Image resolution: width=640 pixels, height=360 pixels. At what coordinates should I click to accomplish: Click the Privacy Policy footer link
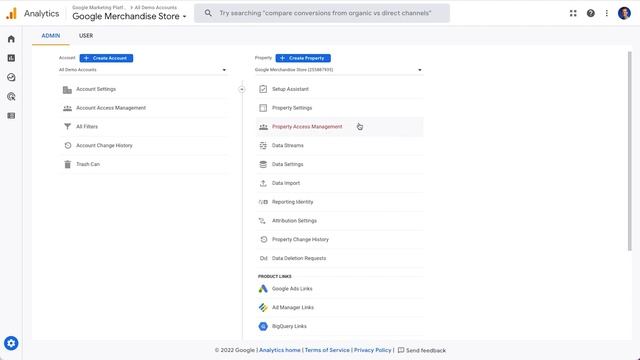click(x=372, y=350)
